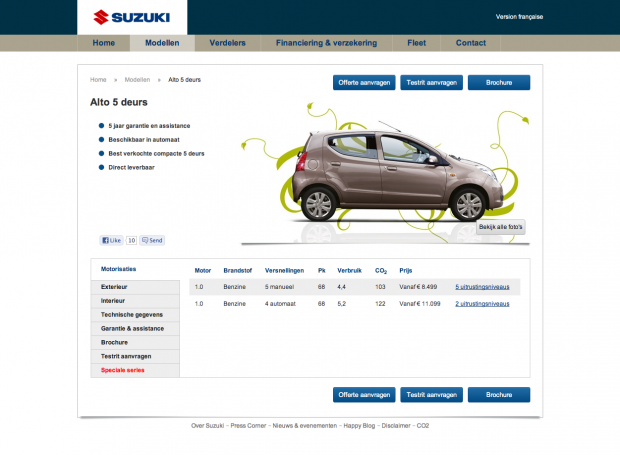Click the Prijs column header
620x455 pixels.
coord(406,271)
